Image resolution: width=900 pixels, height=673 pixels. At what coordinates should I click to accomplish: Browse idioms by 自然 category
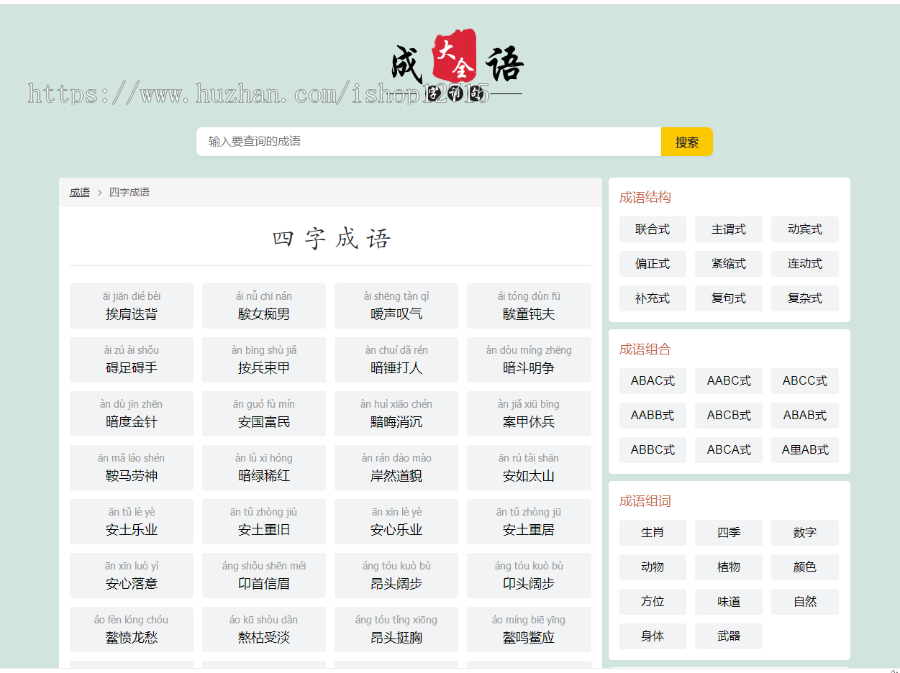[x=805, y=602]
